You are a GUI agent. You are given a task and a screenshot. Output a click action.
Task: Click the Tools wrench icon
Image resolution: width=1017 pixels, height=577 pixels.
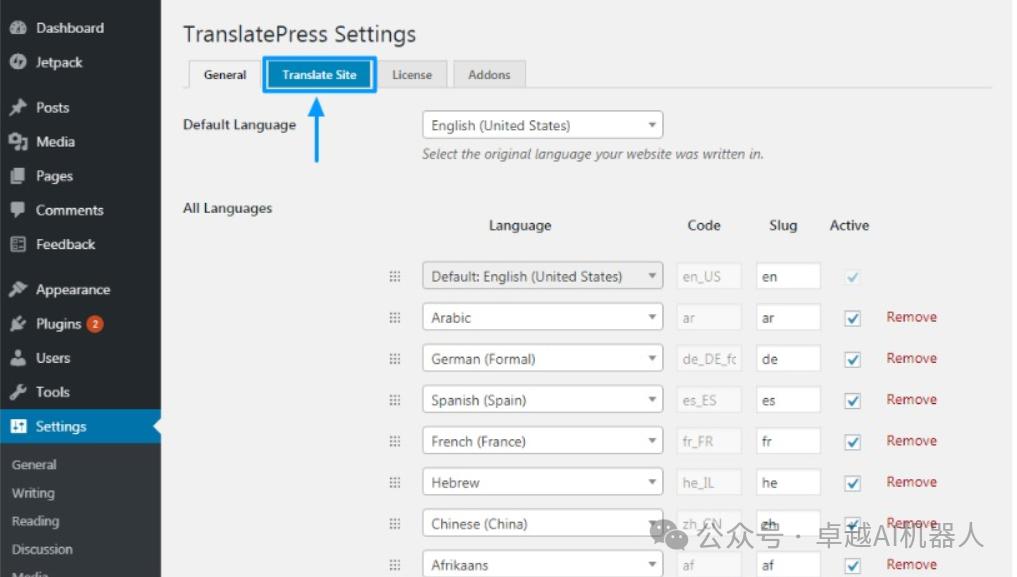(18, 392)
